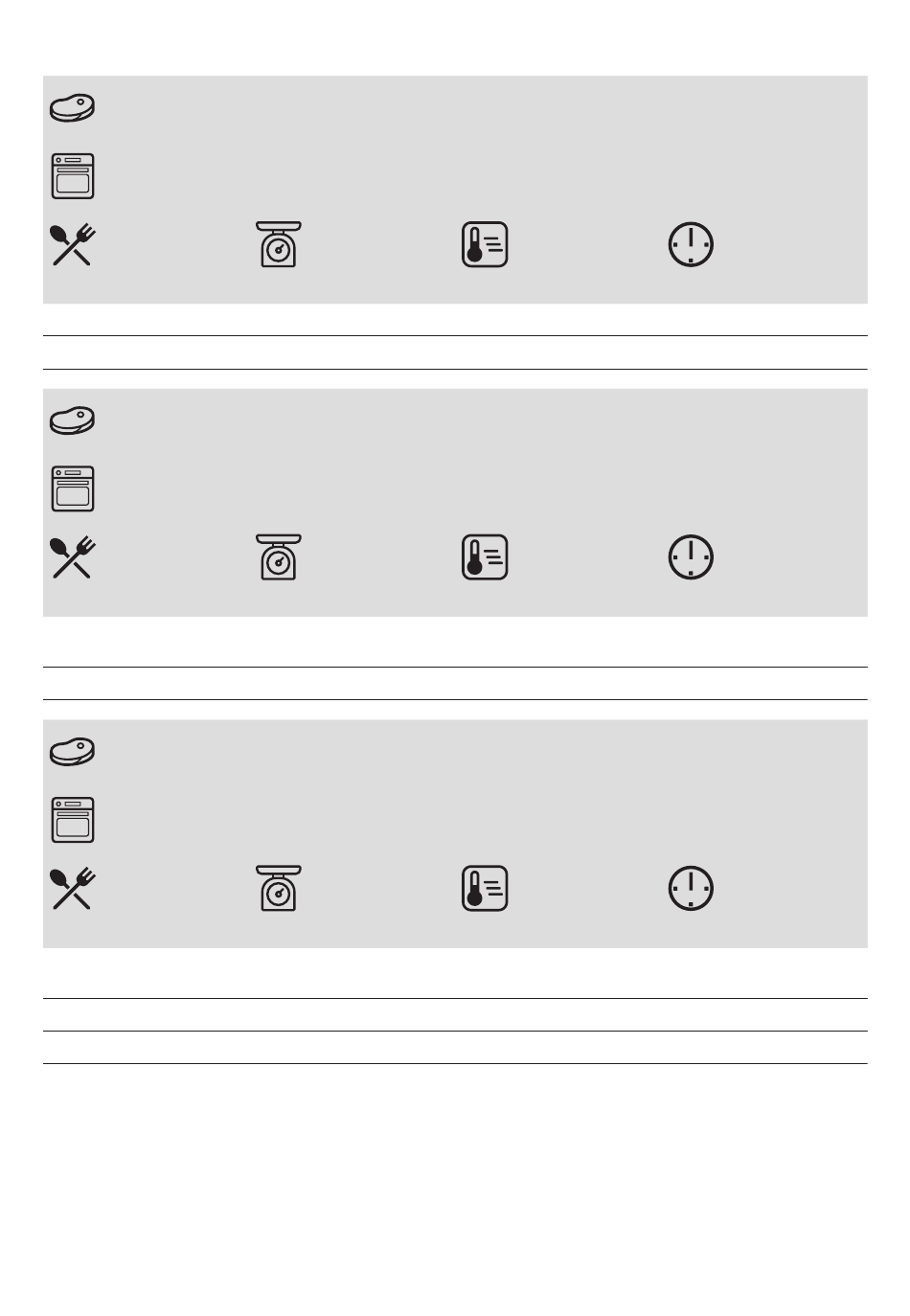Click spoon and fork icon in top section
Image resolution: width=910 pixels, height=1316 pixels.
point(73,245)
